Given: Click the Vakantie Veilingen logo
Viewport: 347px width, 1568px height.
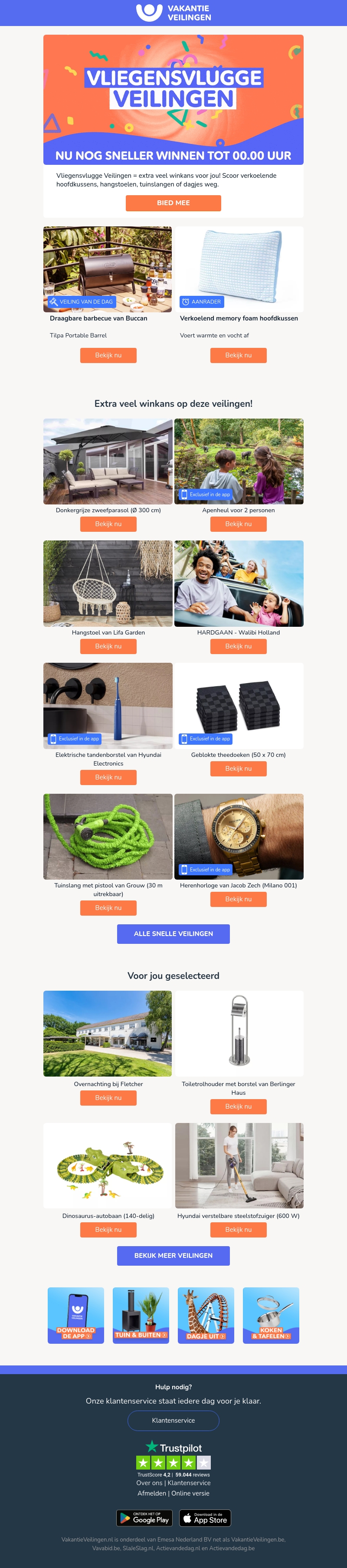Looking at the screenshot, I should [x=173, y=13].
